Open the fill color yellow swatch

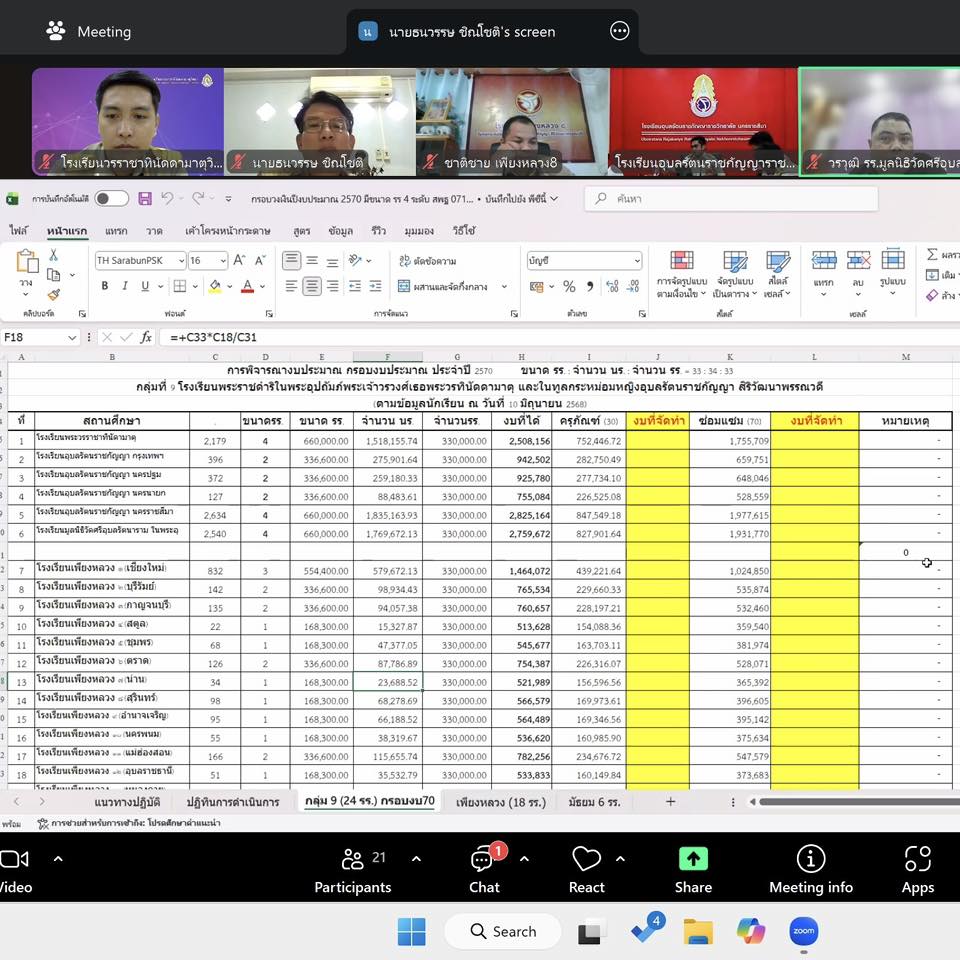(x=214, y=286)
